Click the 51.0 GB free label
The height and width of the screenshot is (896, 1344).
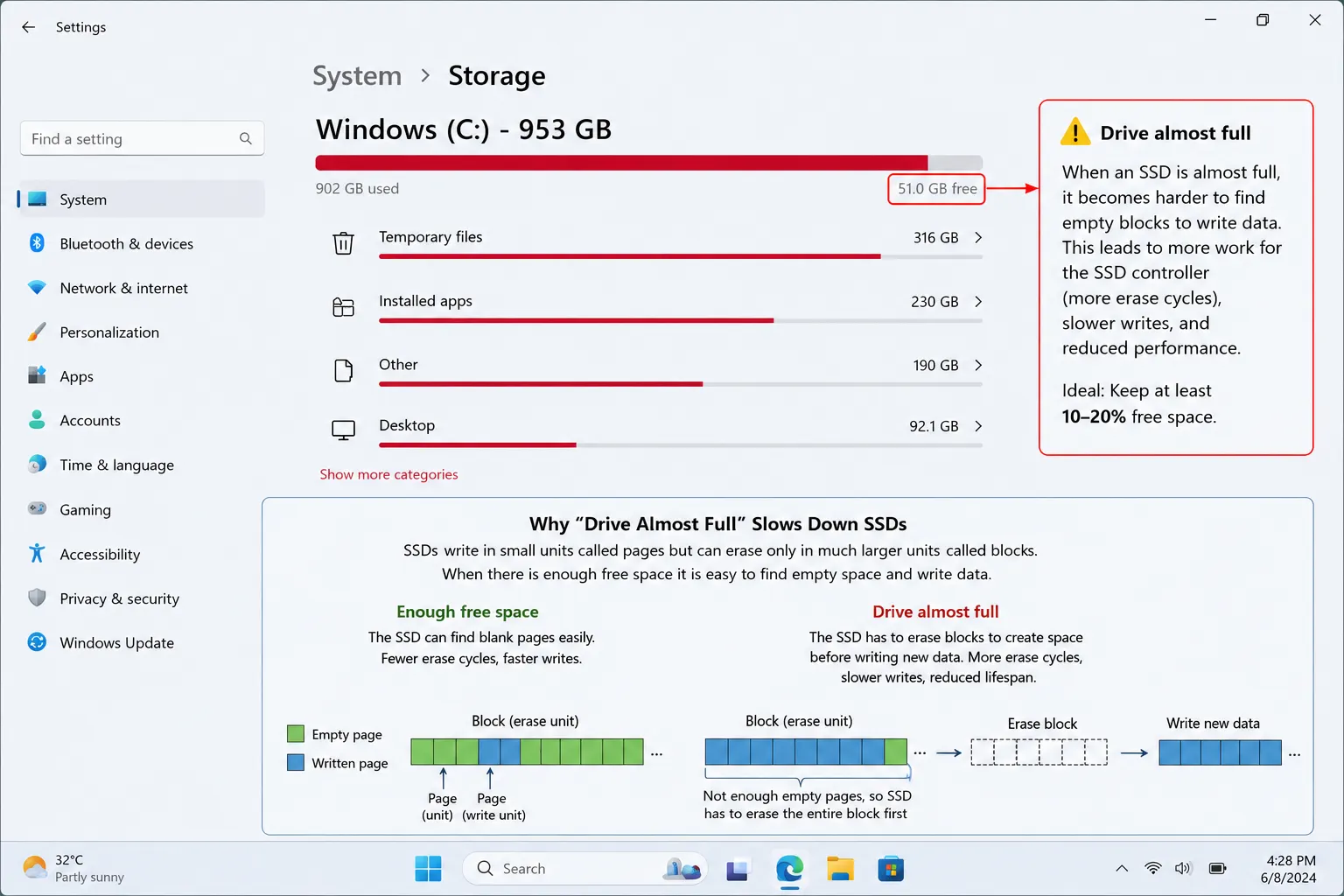pos(936,188)
